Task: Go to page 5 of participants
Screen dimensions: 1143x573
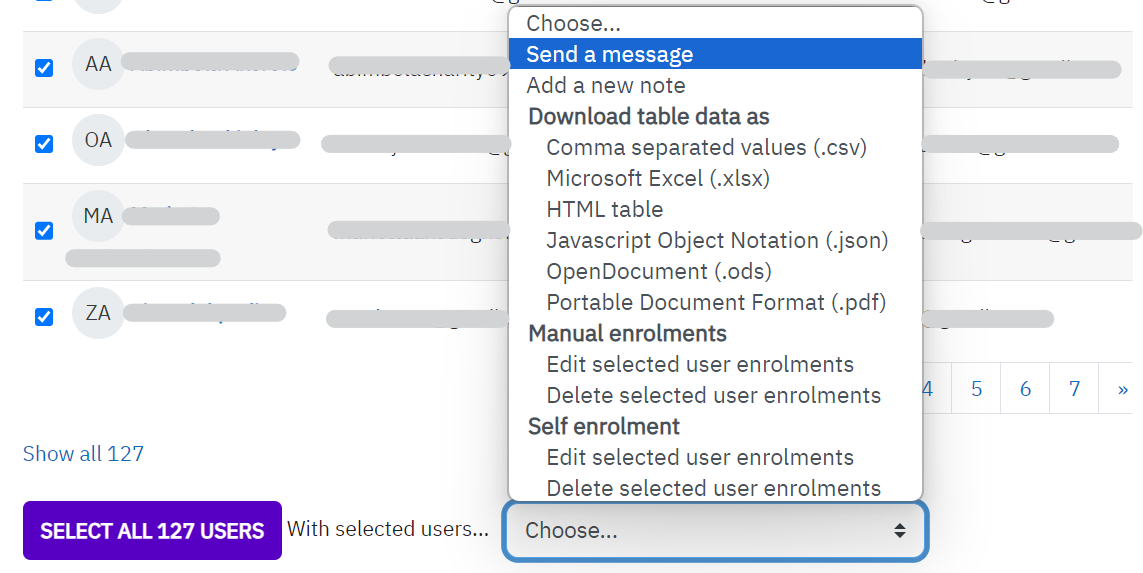Action: pyautogui.click(x=976, y=389)
